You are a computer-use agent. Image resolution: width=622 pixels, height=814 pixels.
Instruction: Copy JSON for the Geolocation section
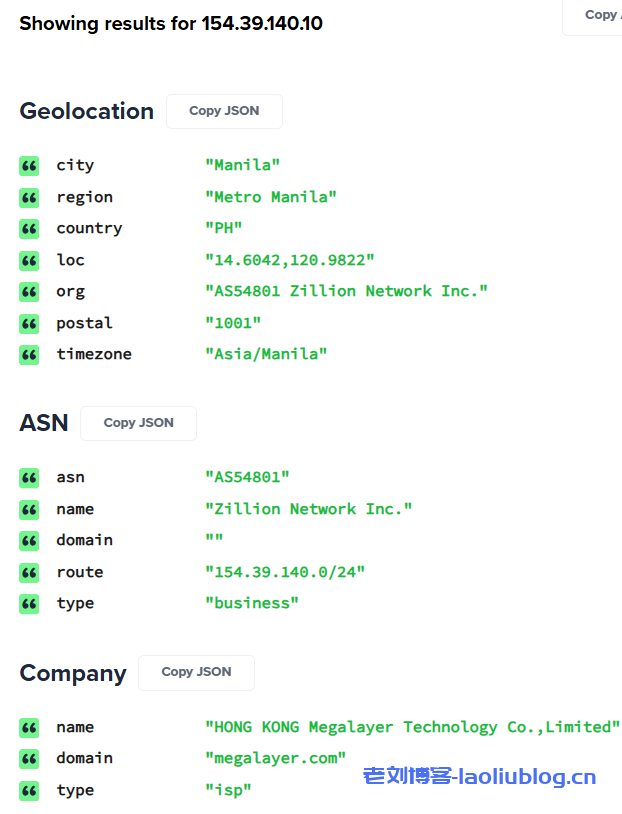[224, 111]
